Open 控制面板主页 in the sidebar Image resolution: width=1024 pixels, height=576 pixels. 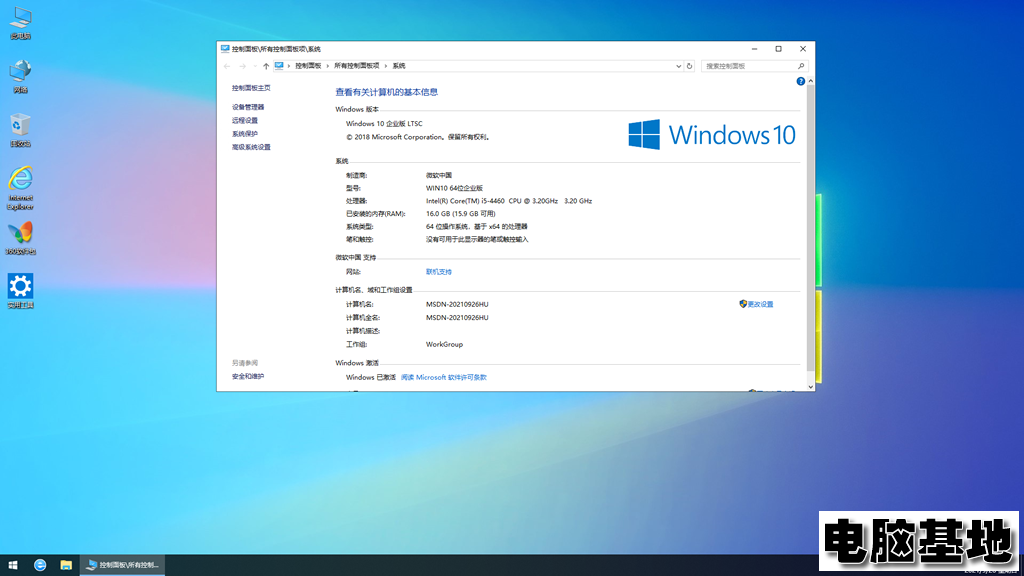tap(251, 88)
